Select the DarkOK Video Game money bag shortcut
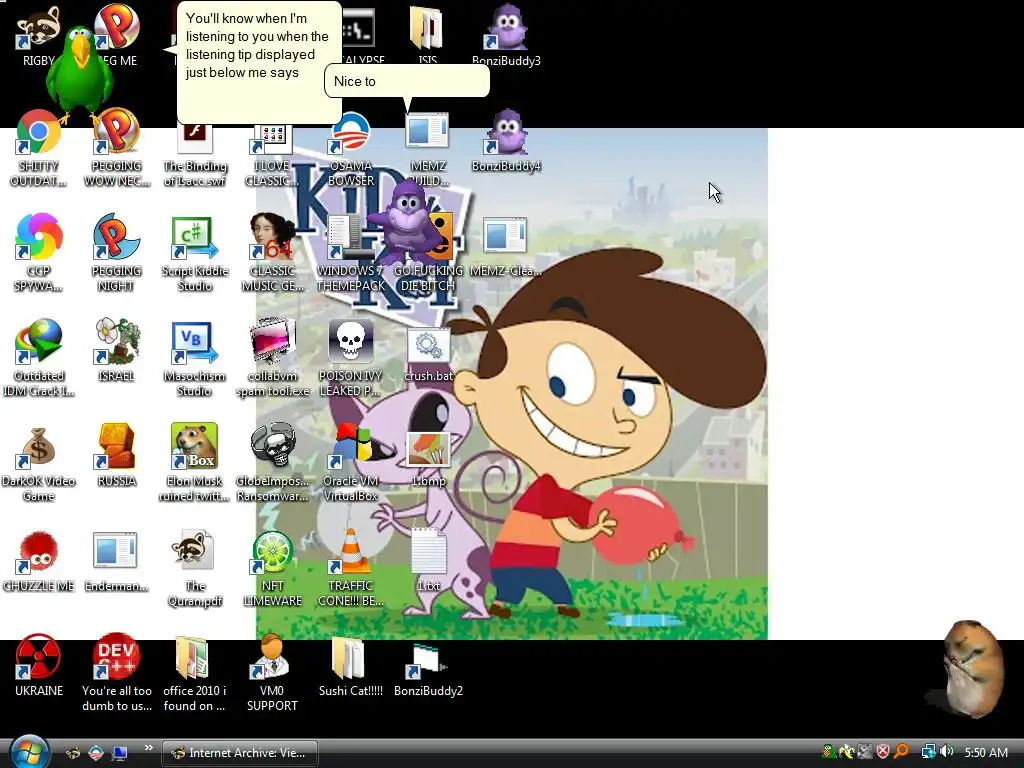 [39, 464]
